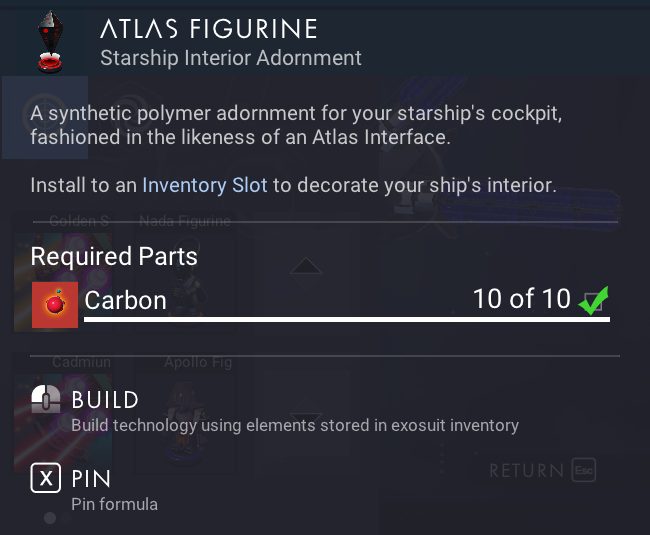
Task: Click the 10 of 10 quantity text
Action: click(x=521, y=298)
